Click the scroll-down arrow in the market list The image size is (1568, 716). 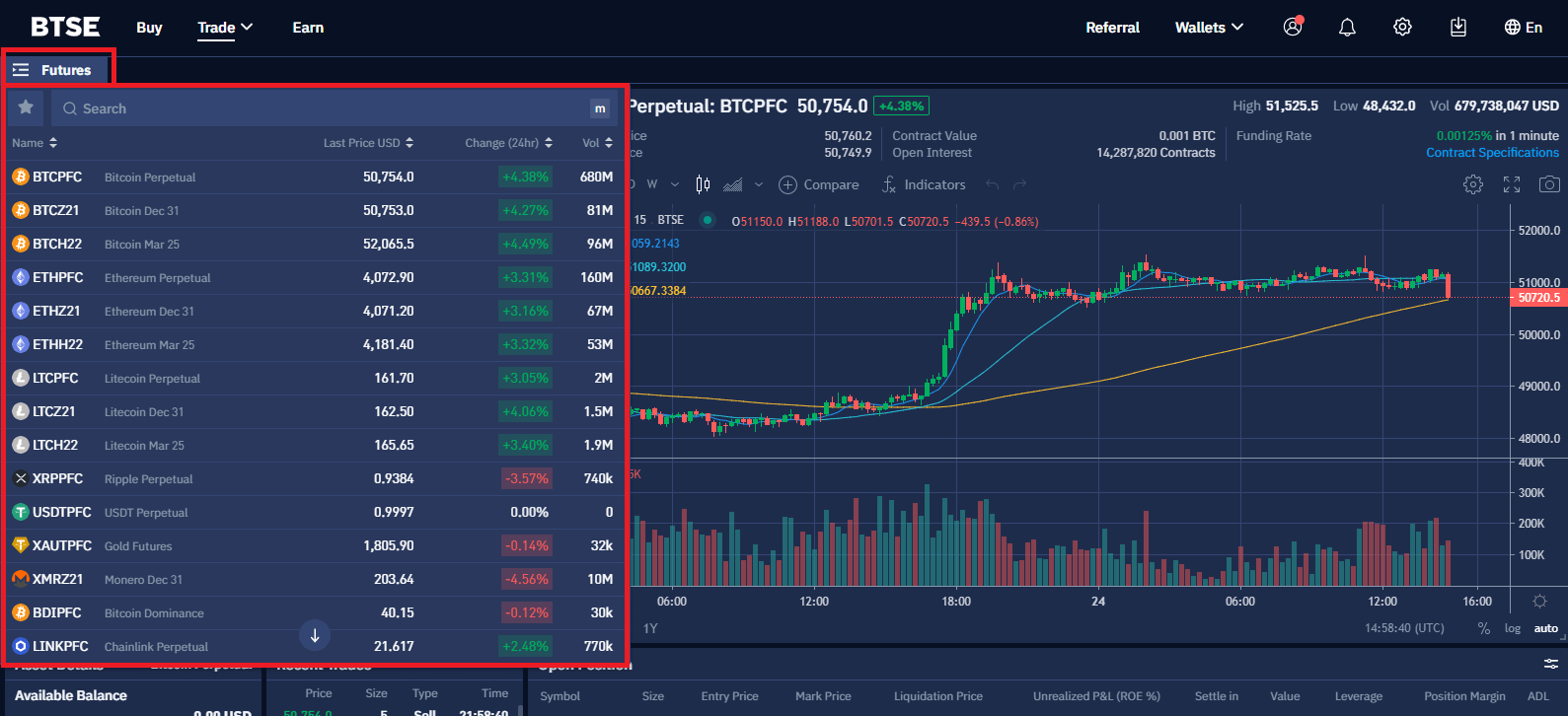pos(314,636)
